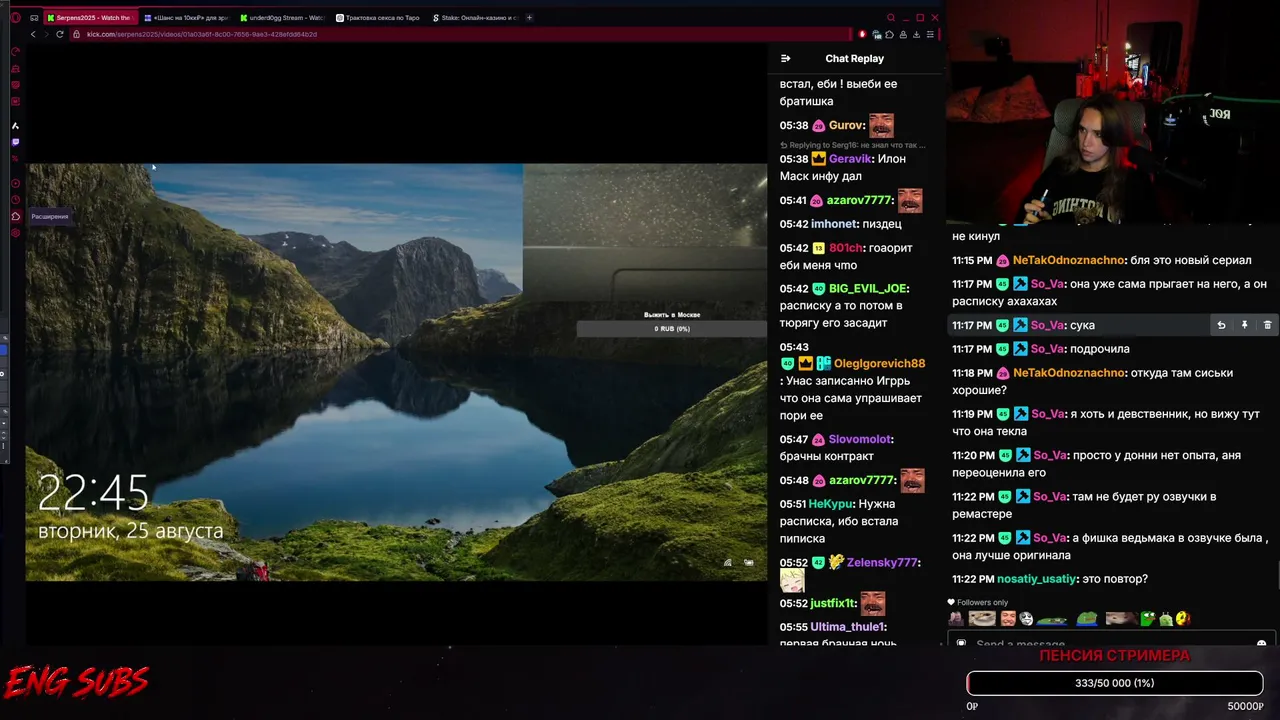Switch to the Stake Онлайн-казино tab
This screenshot has height=720, width=1280.
[x=475, y=18]
